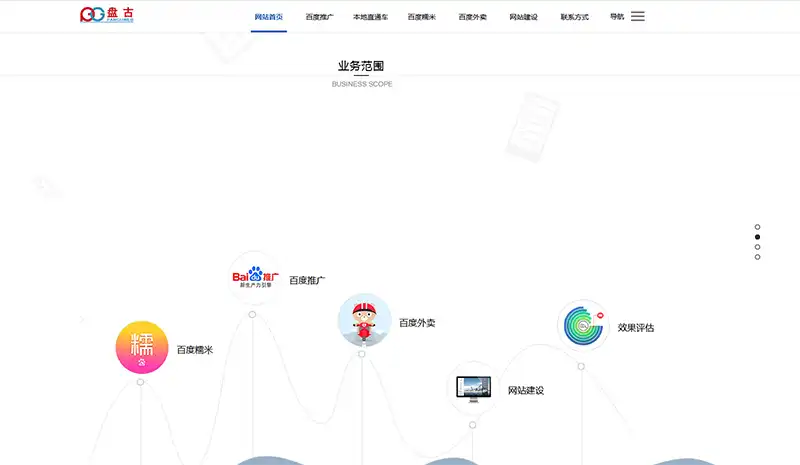
Task: Click the effect evaluation circular chart icon
Action: point(582,326)
